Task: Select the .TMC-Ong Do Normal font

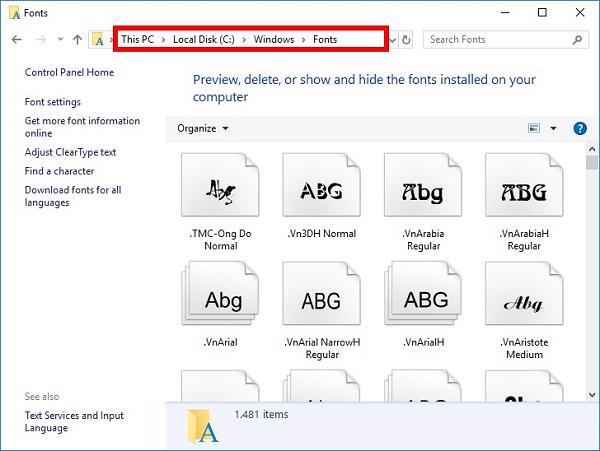Action: click(x=220, y=202)
